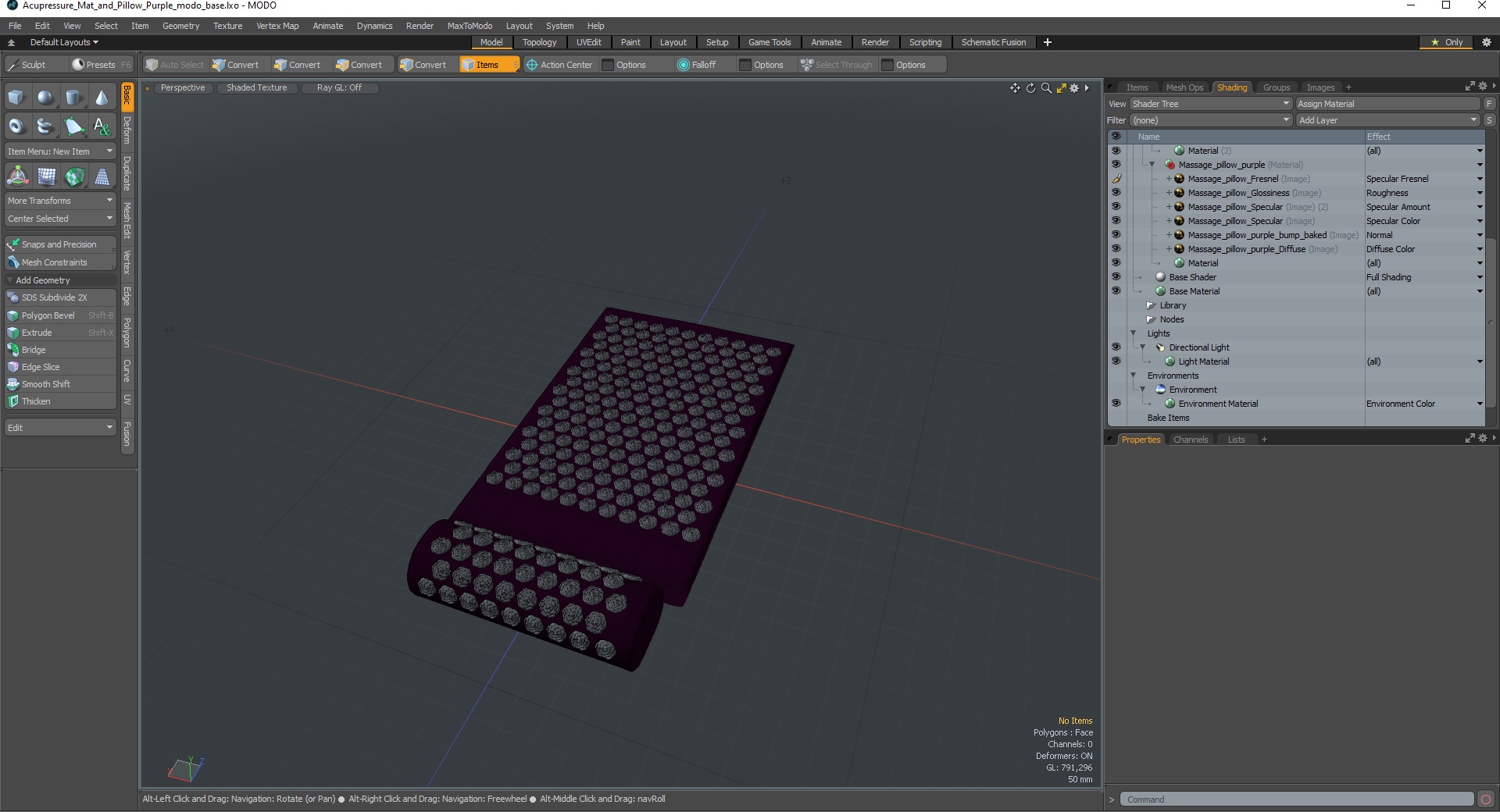Open the Edit dropdown in toolbox
This screenshot has width=1500, height=812.
coord(60,428)
